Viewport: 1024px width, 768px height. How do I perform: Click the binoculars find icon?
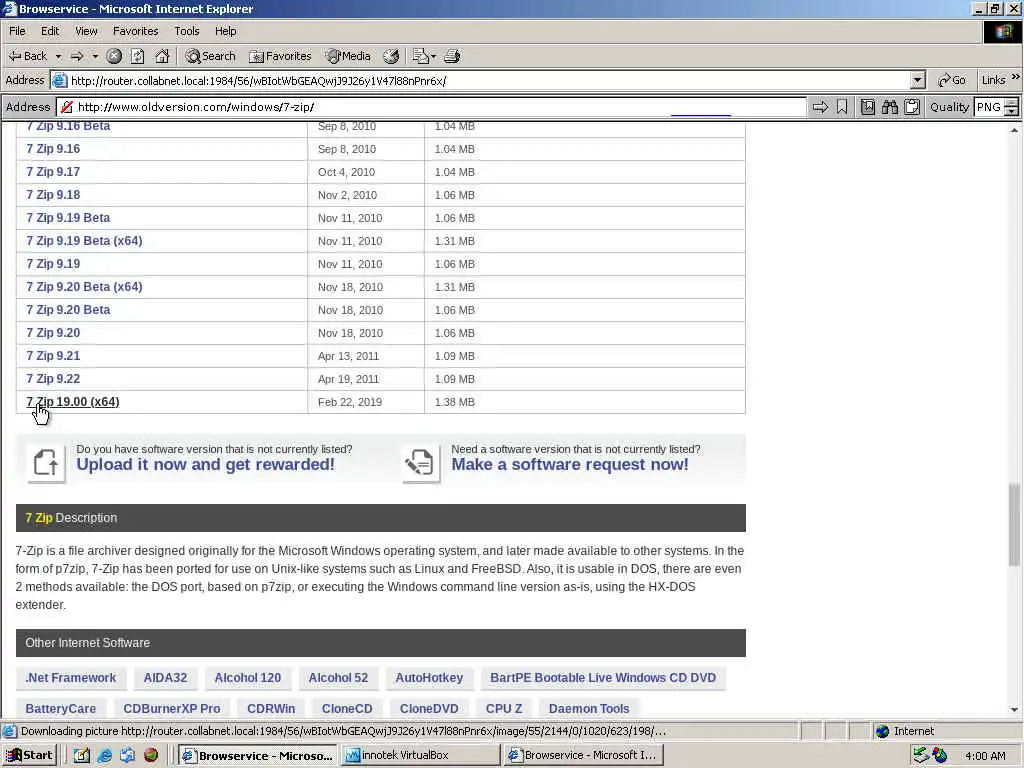(889, 107)
